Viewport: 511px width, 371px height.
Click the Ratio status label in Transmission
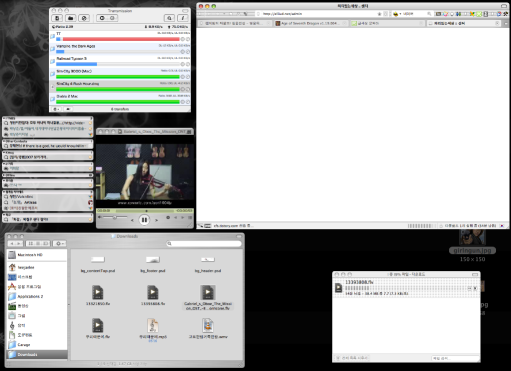63,27
